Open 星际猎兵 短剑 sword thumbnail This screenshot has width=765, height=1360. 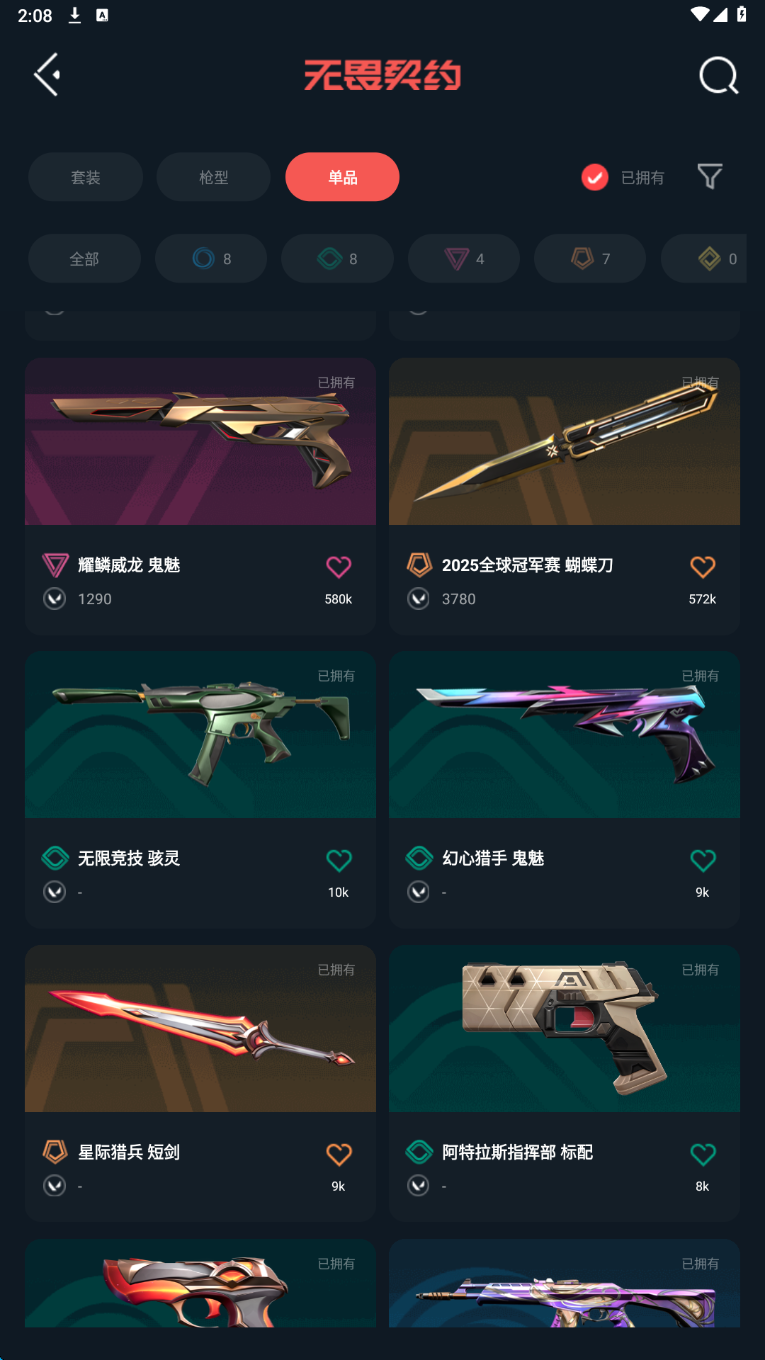(x=200, y=1029)
